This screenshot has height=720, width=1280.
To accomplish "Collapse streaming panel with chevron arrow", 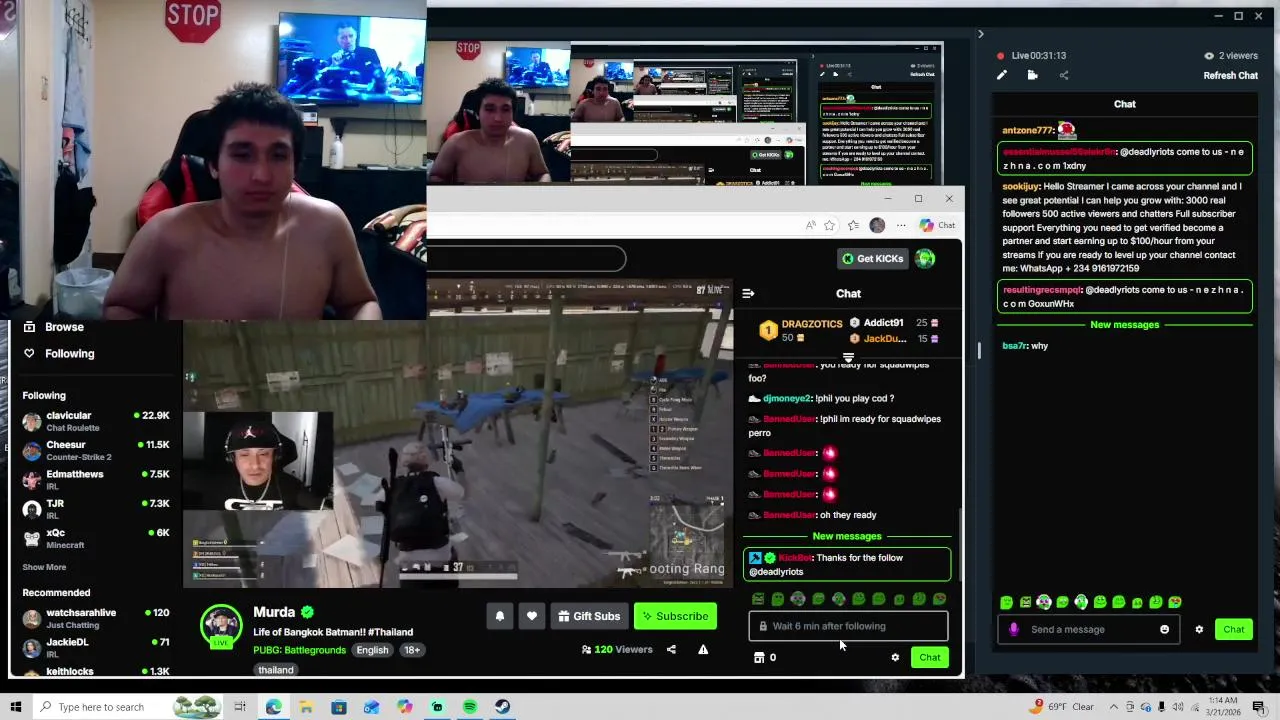I will [x=980, y=34].
